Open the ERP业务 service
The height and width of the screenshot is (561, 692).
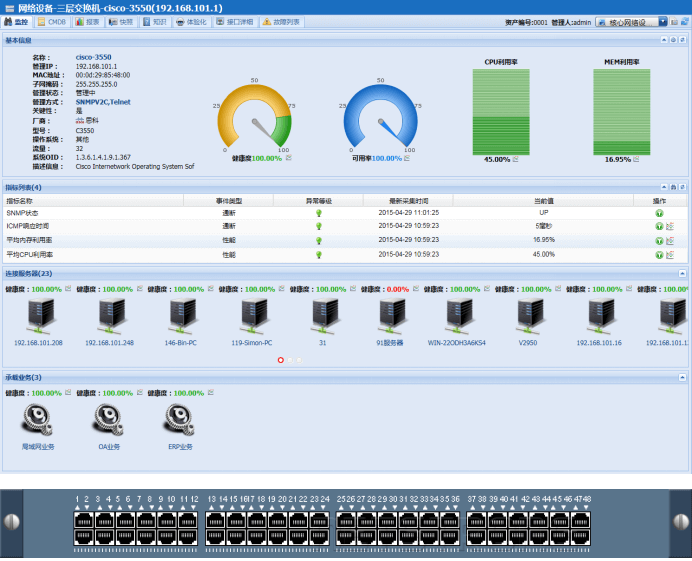click(x=180, y=427)
